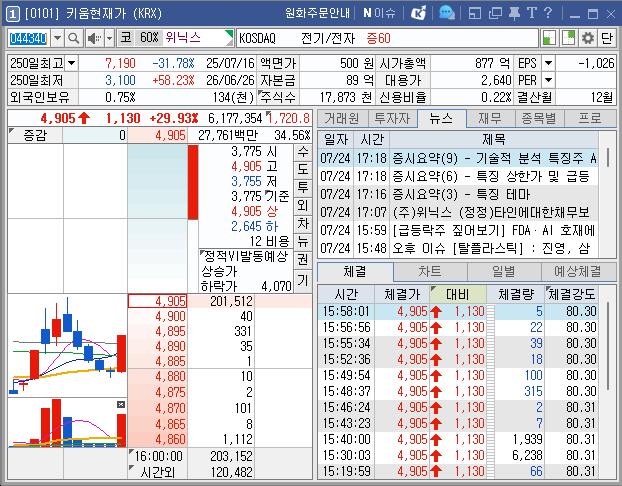The image size is (622, 486).
Task: Click the 체결량 column header
Action: (515, 294)
